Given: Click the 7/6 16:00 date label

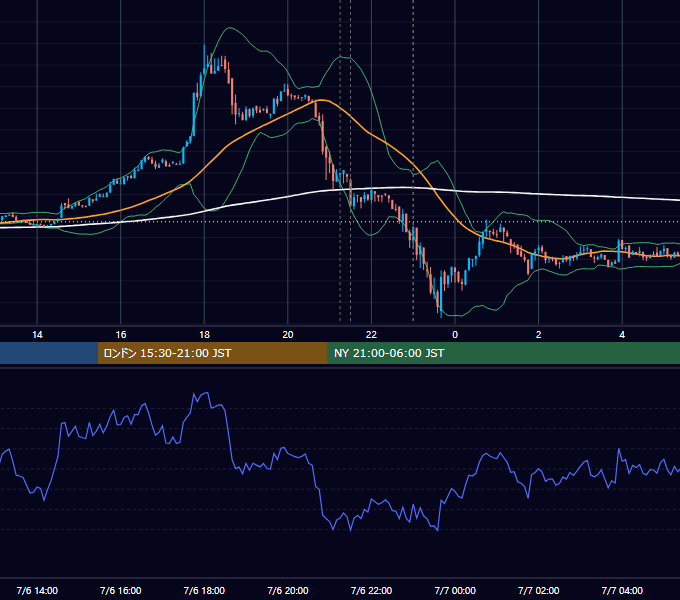Looking at the screenshot, I should pos(121,590).
